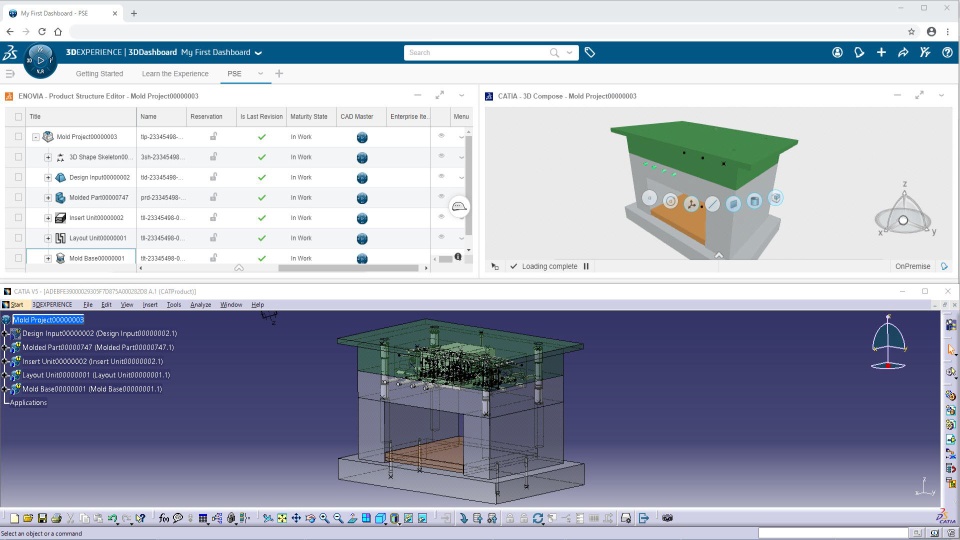Click vertical scrollbar of PSE table
The height and width of the screenshot is (540, 960).
click(x=468, y=185)
